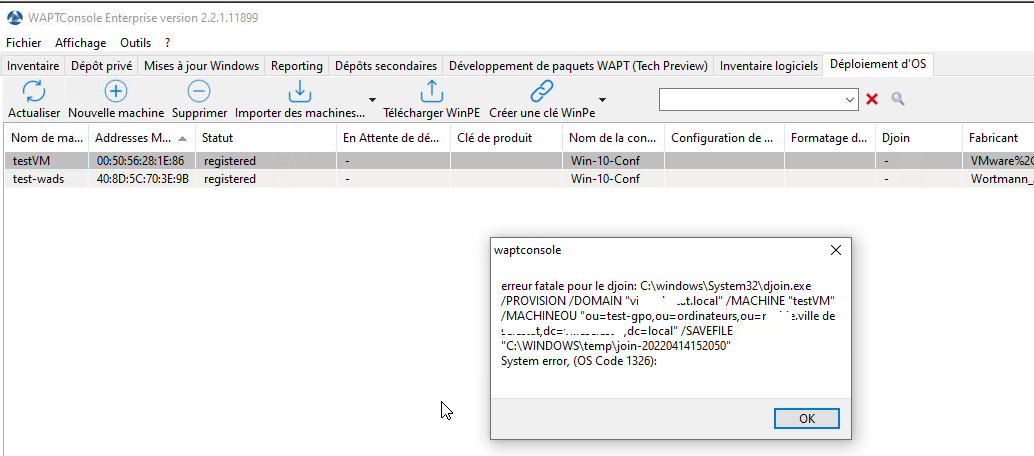Open the Outils menu
The image size is (1034, 456).
(135, 43)
